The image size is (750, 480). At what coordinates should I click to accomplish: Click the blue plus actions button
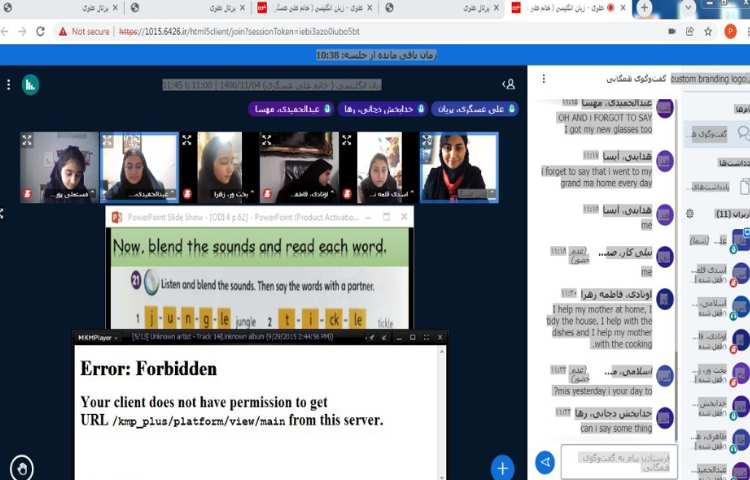tap(502, 468)
